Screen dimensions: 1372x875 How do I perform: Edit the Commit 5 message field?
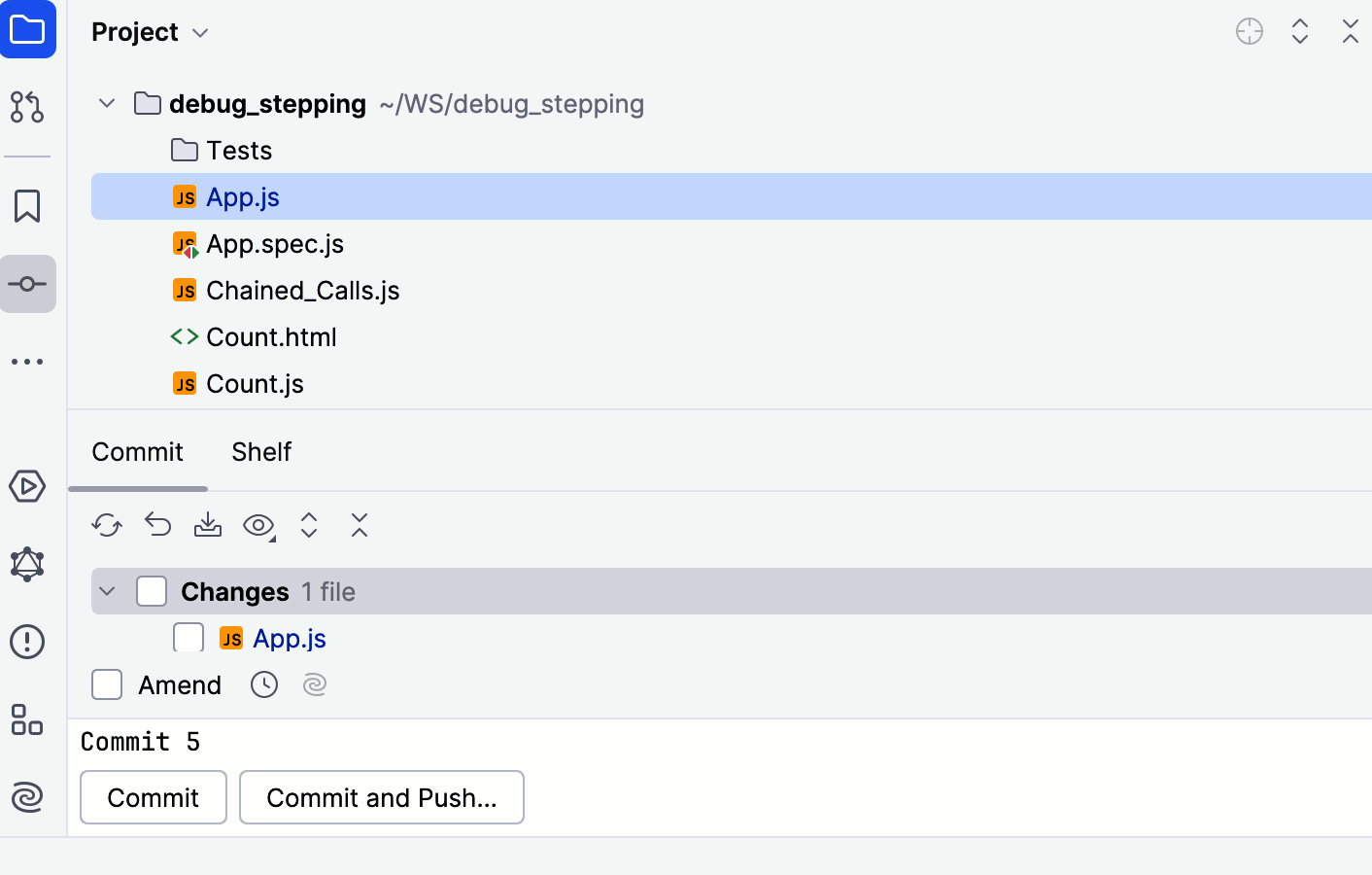pyautogui.click(x=141, y=742)
